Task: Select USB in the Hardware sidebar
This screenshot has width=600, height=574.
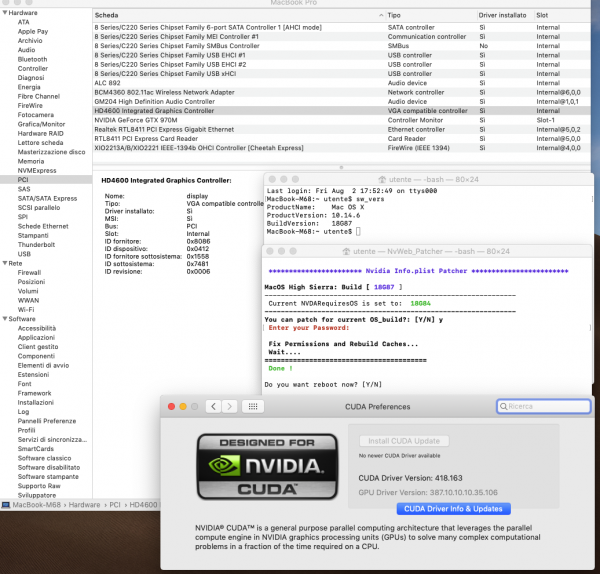Action: (x=24, y=254)
